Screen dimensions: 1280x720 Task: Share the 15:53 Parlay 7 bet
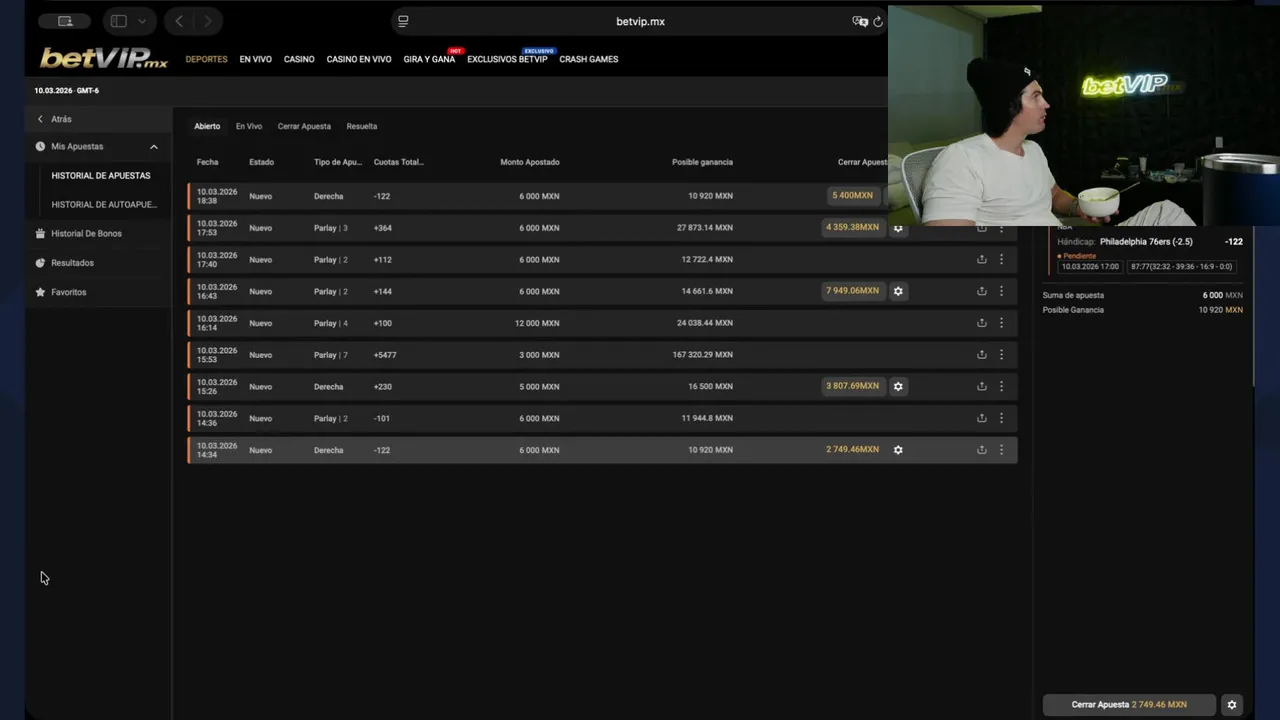point(981,355)
